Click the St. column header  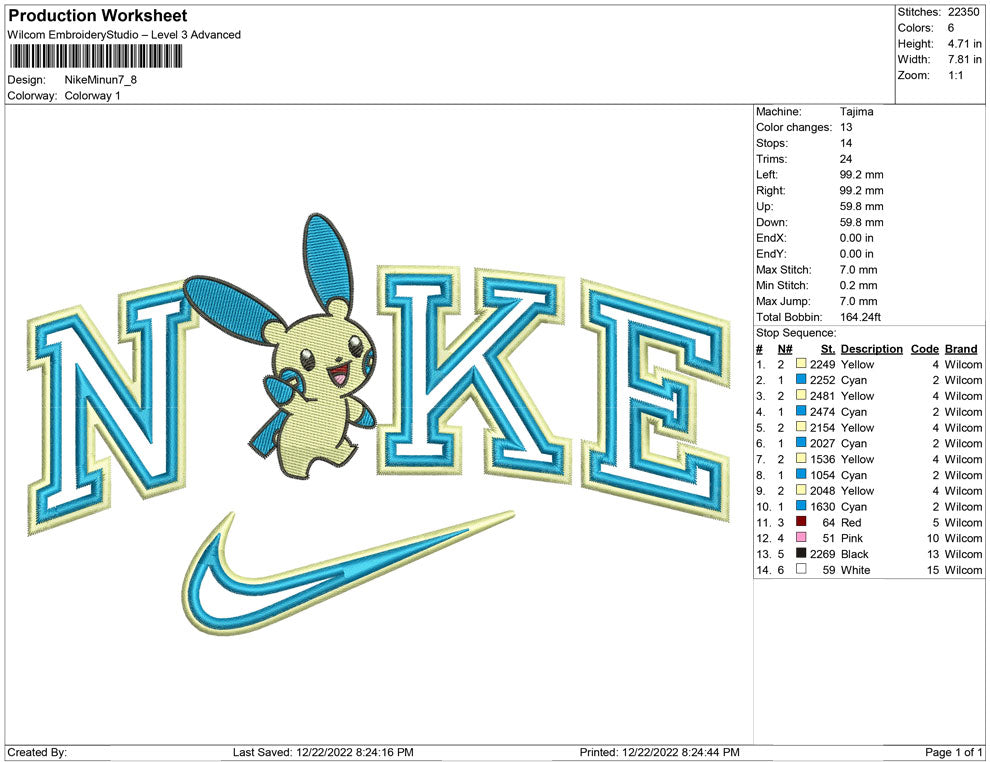[x=828, y=348]
